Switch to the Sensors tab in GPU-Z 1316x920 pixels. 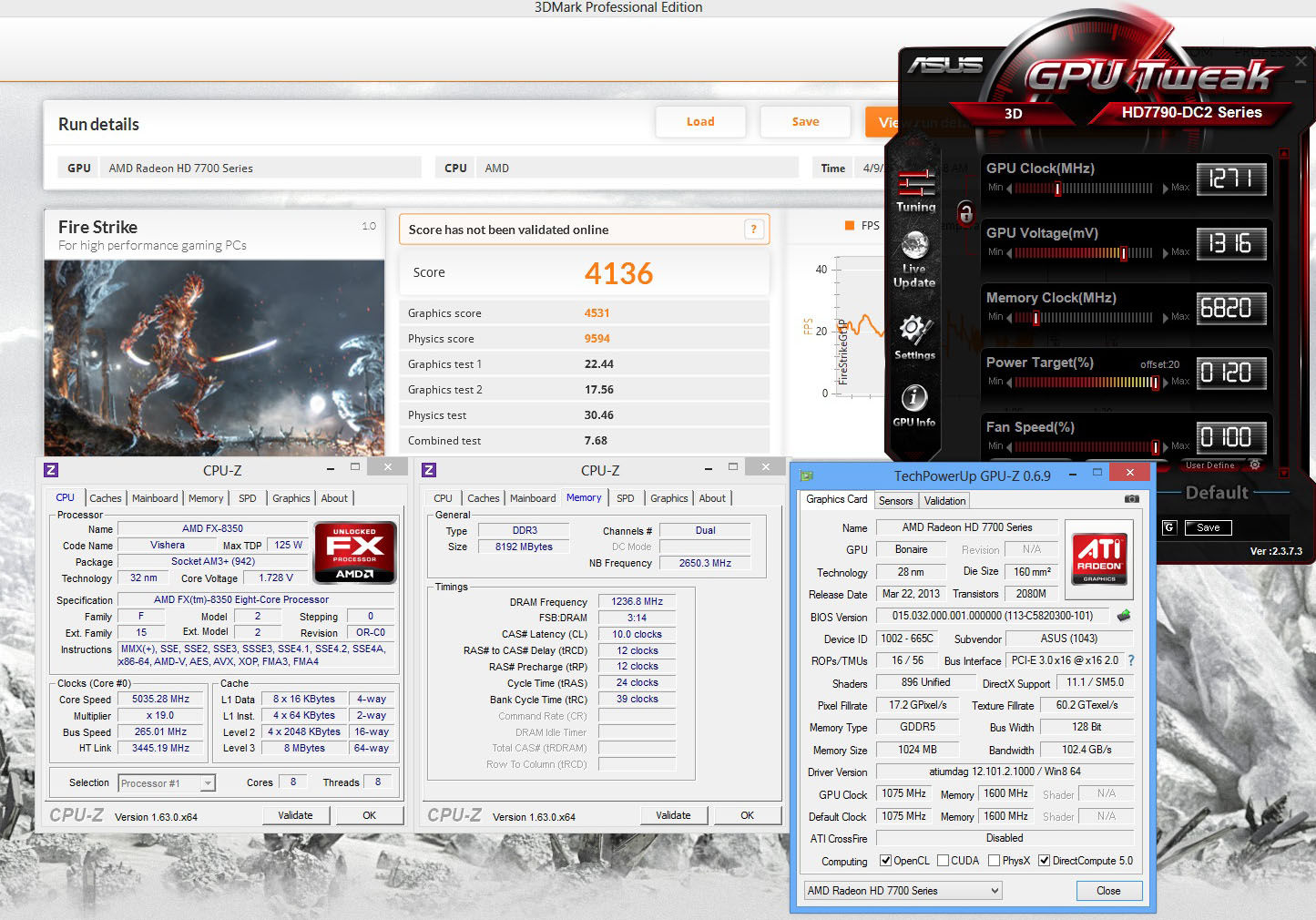click(x=895, y=501)
